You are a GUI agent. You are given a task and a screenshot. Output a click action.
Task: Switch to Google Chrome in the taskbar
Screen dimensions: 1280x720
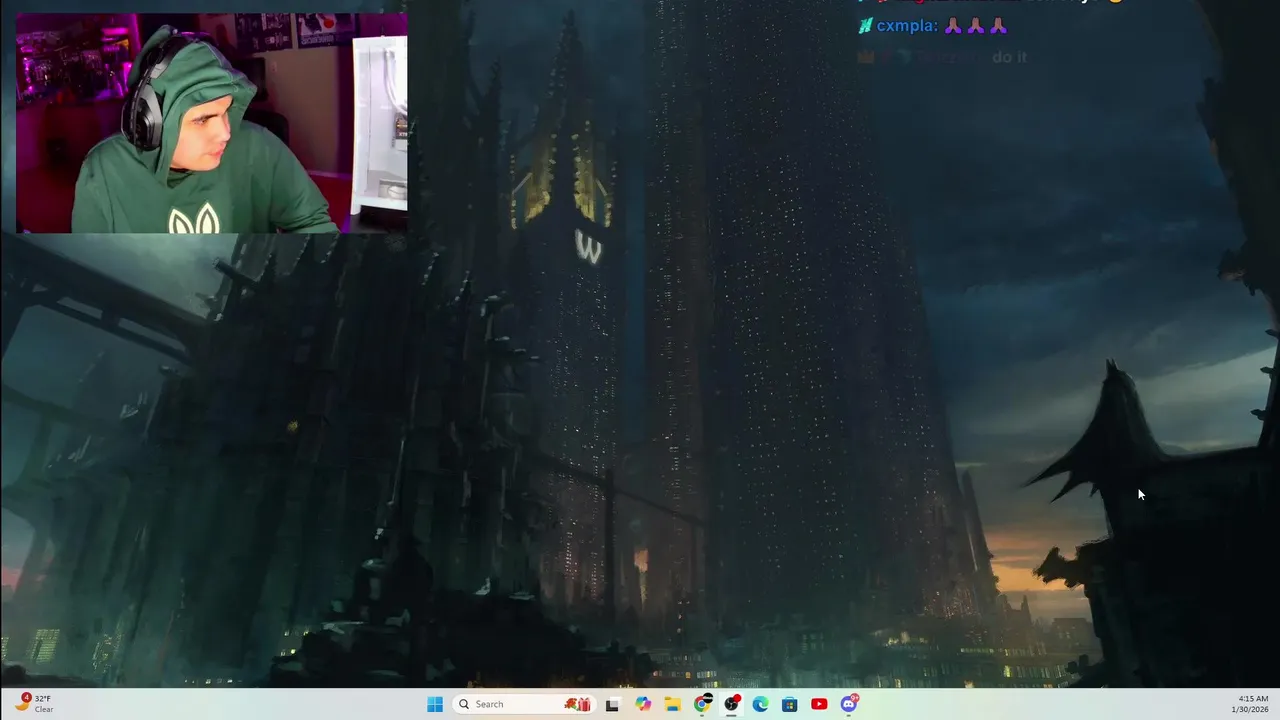point(702,704)
